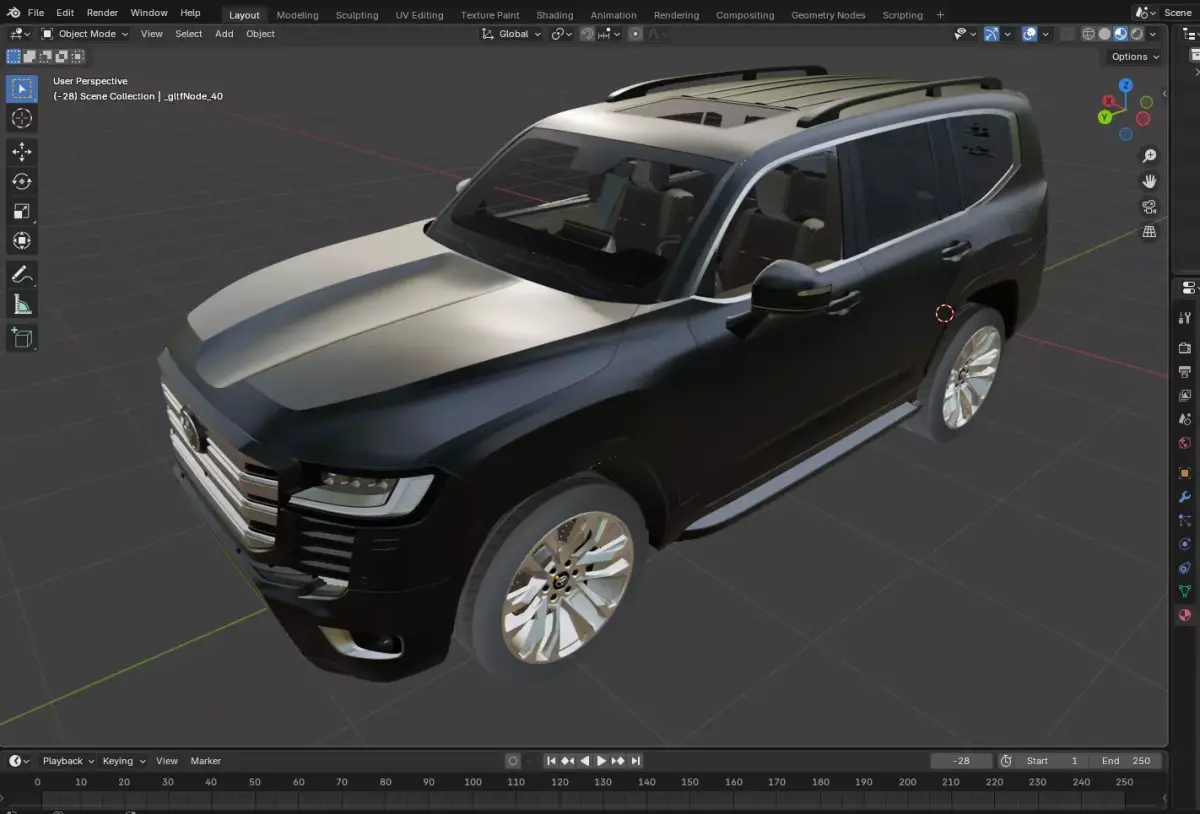Open the Global transform orientation dropdown
1200x814 pixels.
point(512,34)
